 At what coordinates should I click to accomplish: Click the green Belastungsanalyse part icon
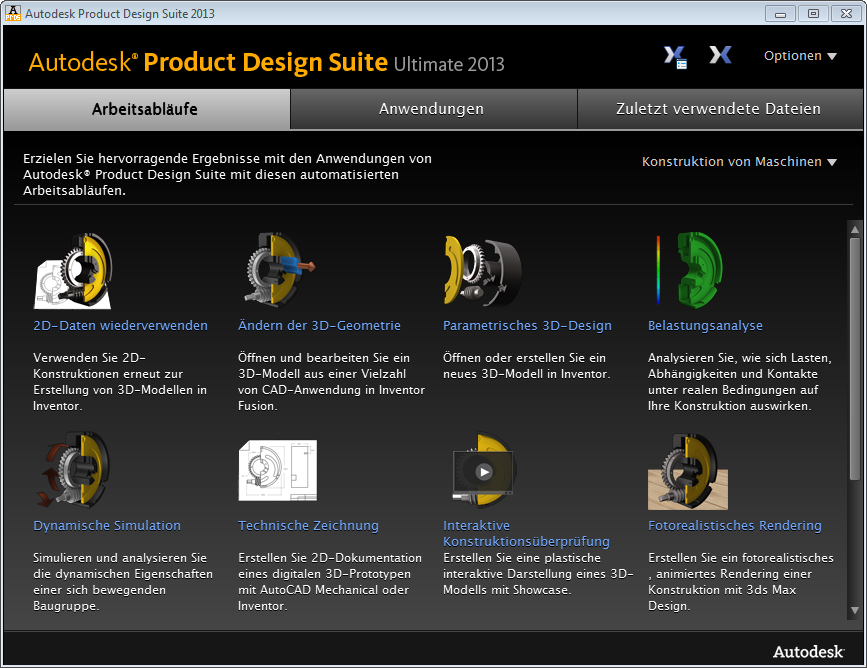point(689,270)
